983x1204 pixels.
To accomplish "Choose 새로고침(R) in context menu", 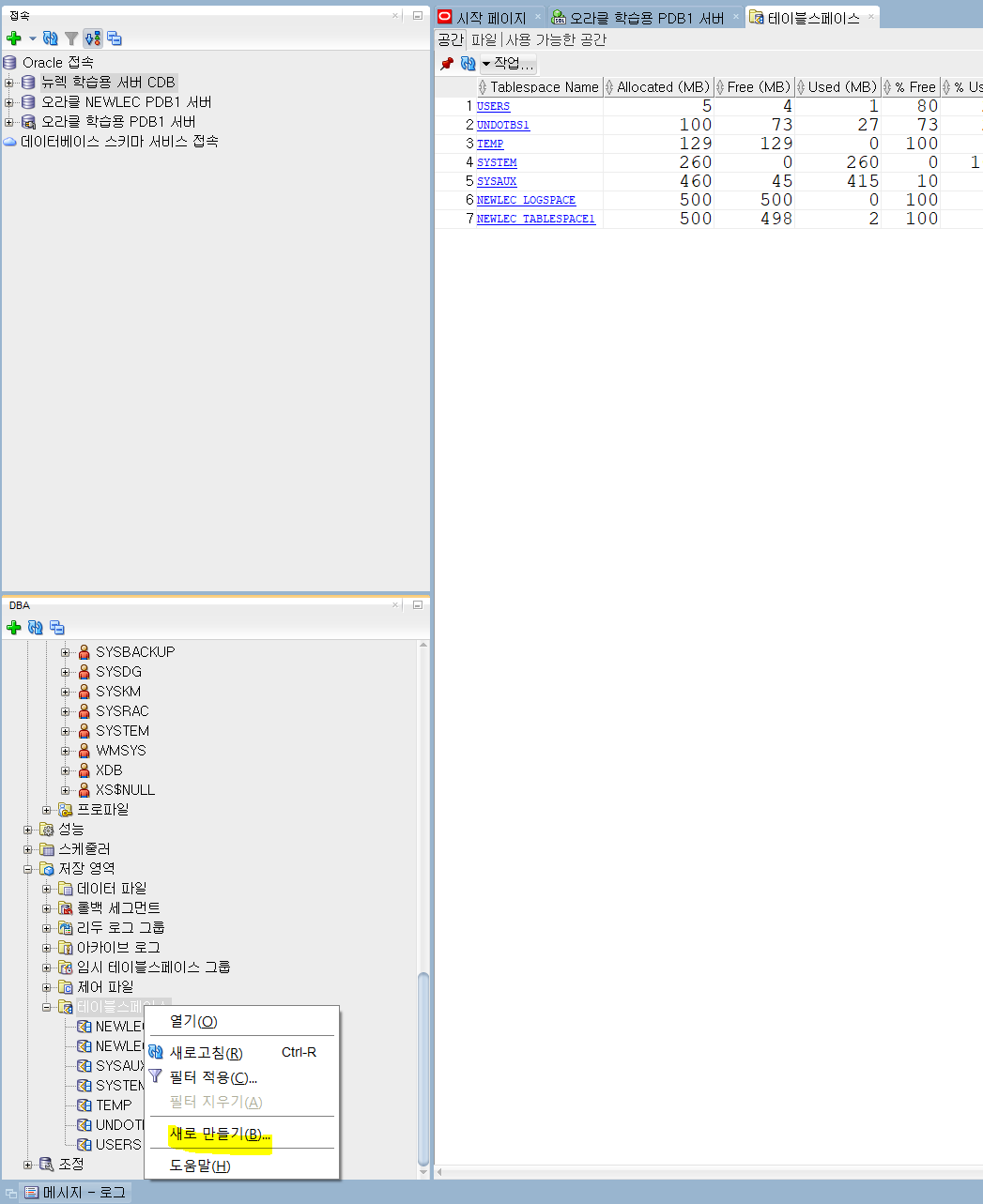I will pyautogui.click(x=241, y=1053).
